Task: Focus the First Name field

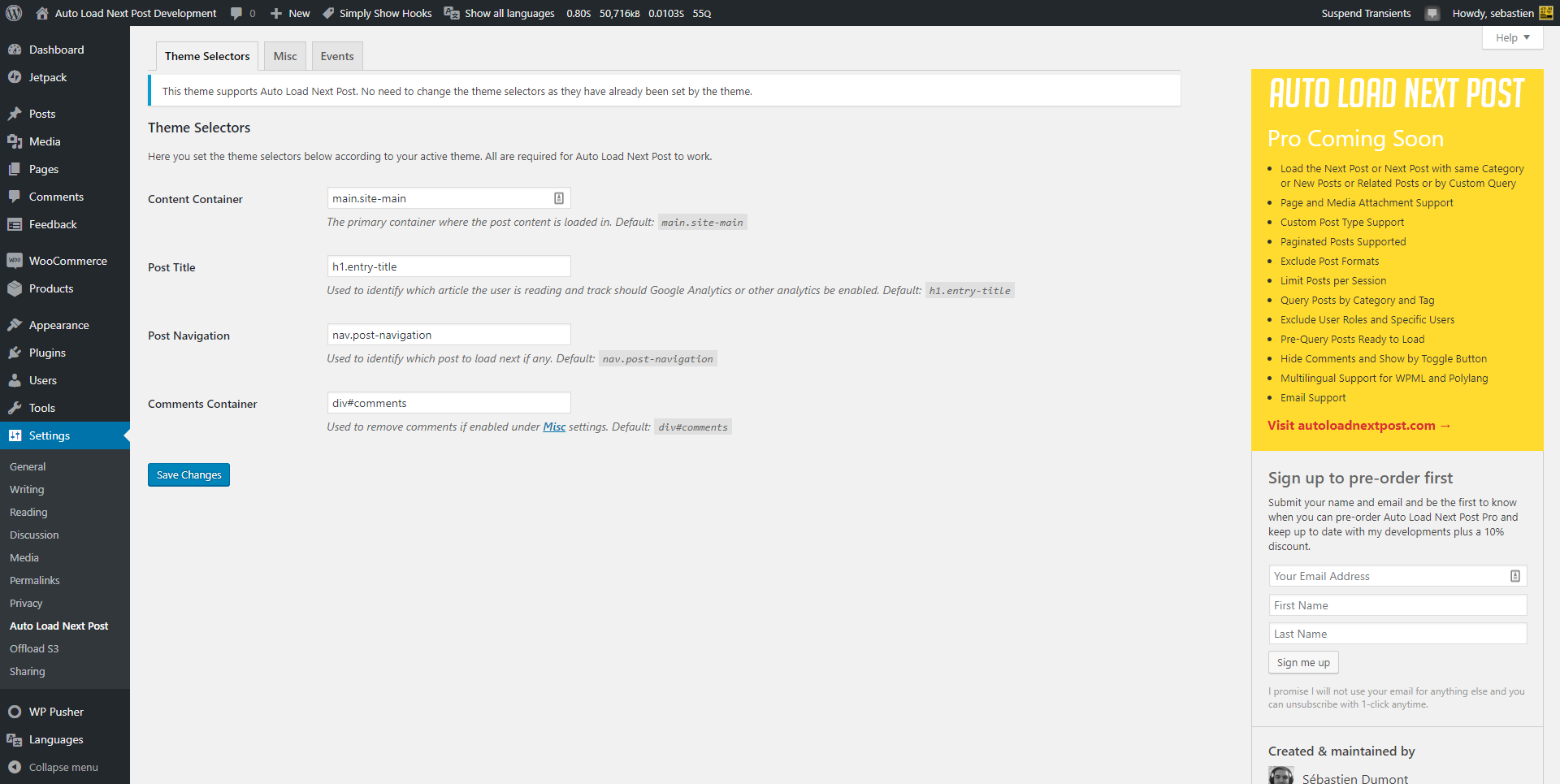Action: tap(1397, 605)
